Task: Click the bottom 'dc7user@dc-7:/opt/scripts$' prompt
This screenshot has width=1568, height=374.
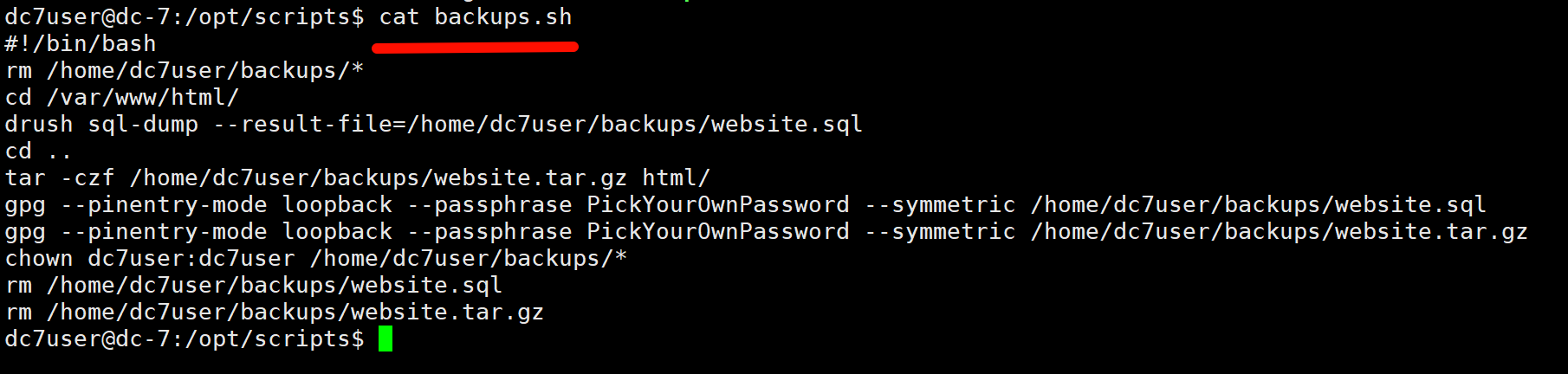Action: pyautogui.click(x=185, y=339)
